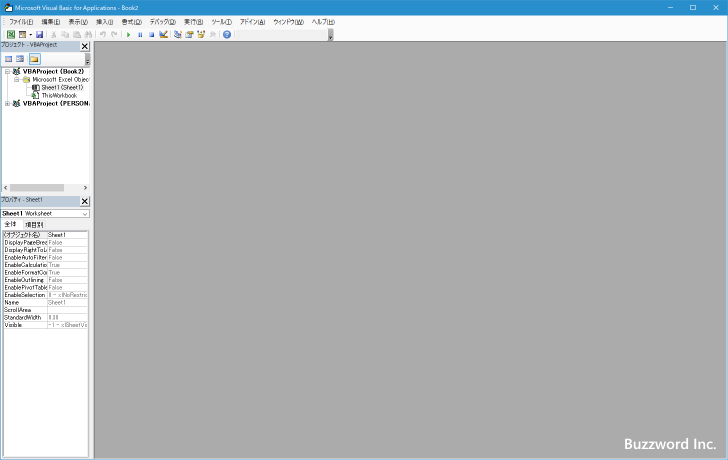Viewport: 728px width, 460px height.
Task: Open the ツール menu
Action: 221,22
